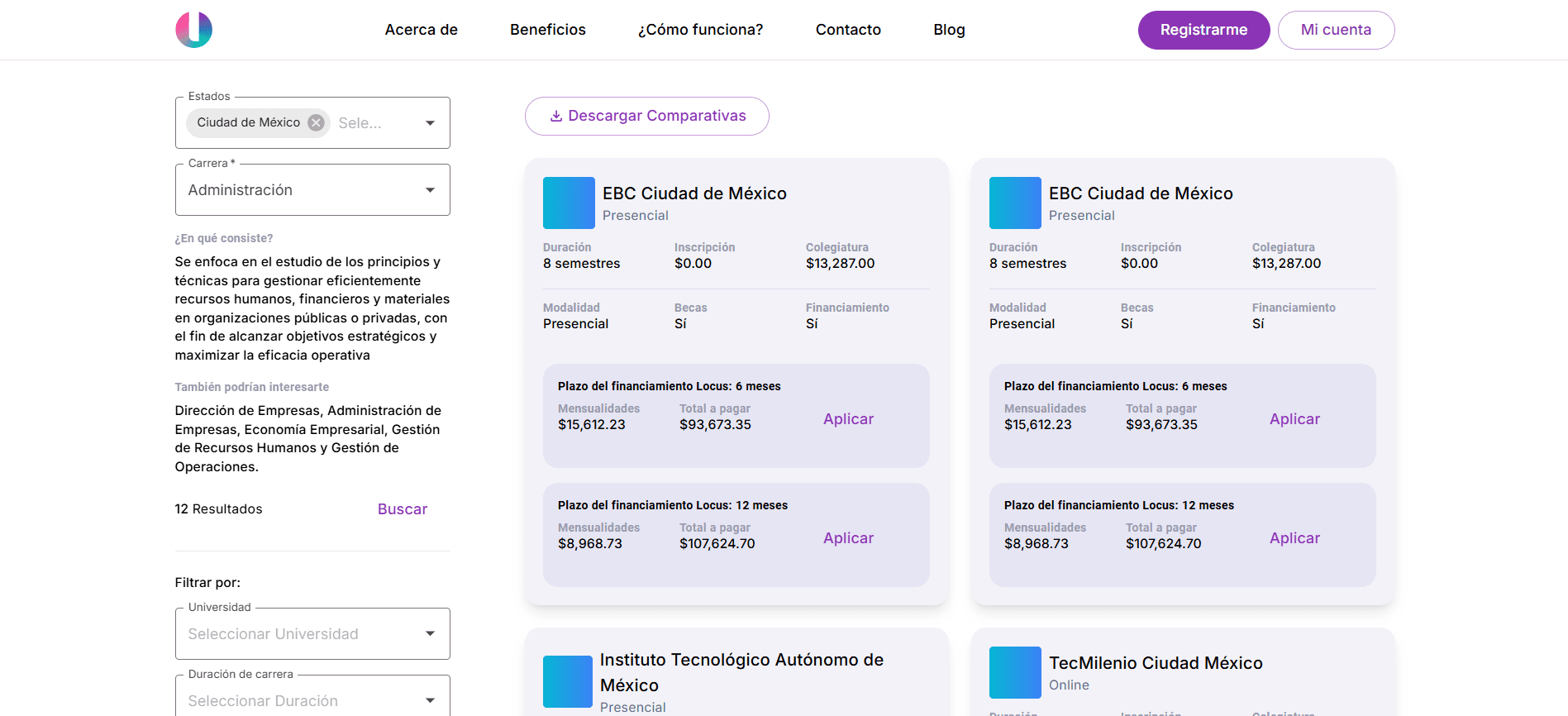Expand the Carrera dropdown showing Administración

pos(312,190)
